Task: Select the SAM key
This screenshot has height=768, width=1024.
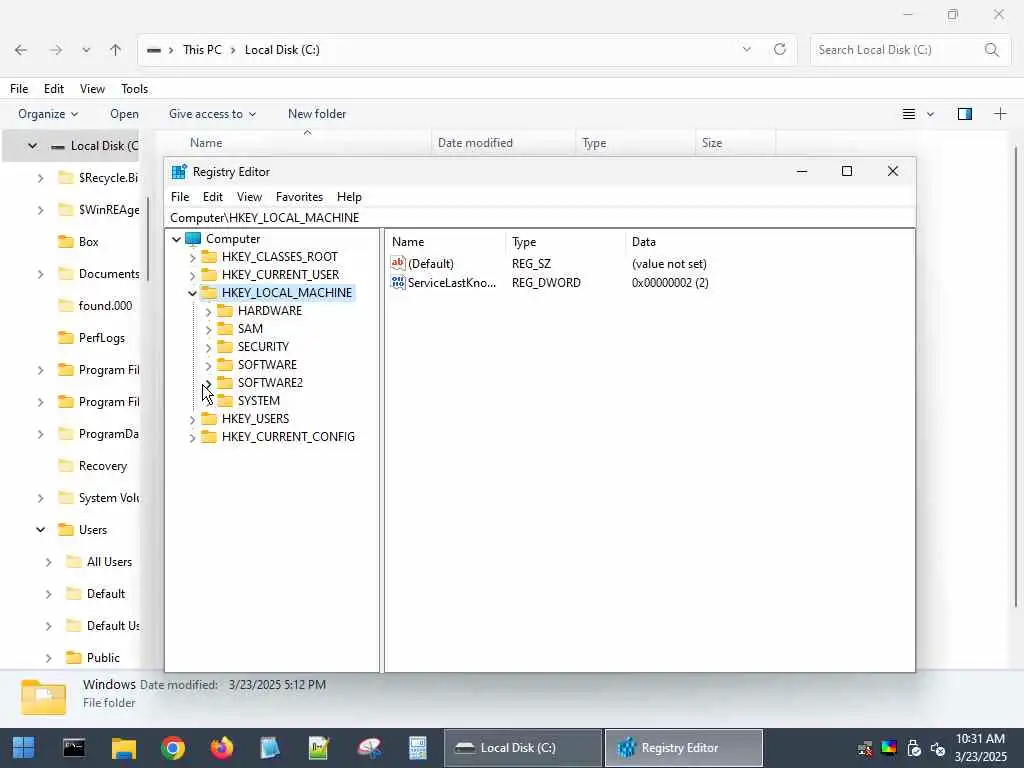Action: tap(250, 329)
